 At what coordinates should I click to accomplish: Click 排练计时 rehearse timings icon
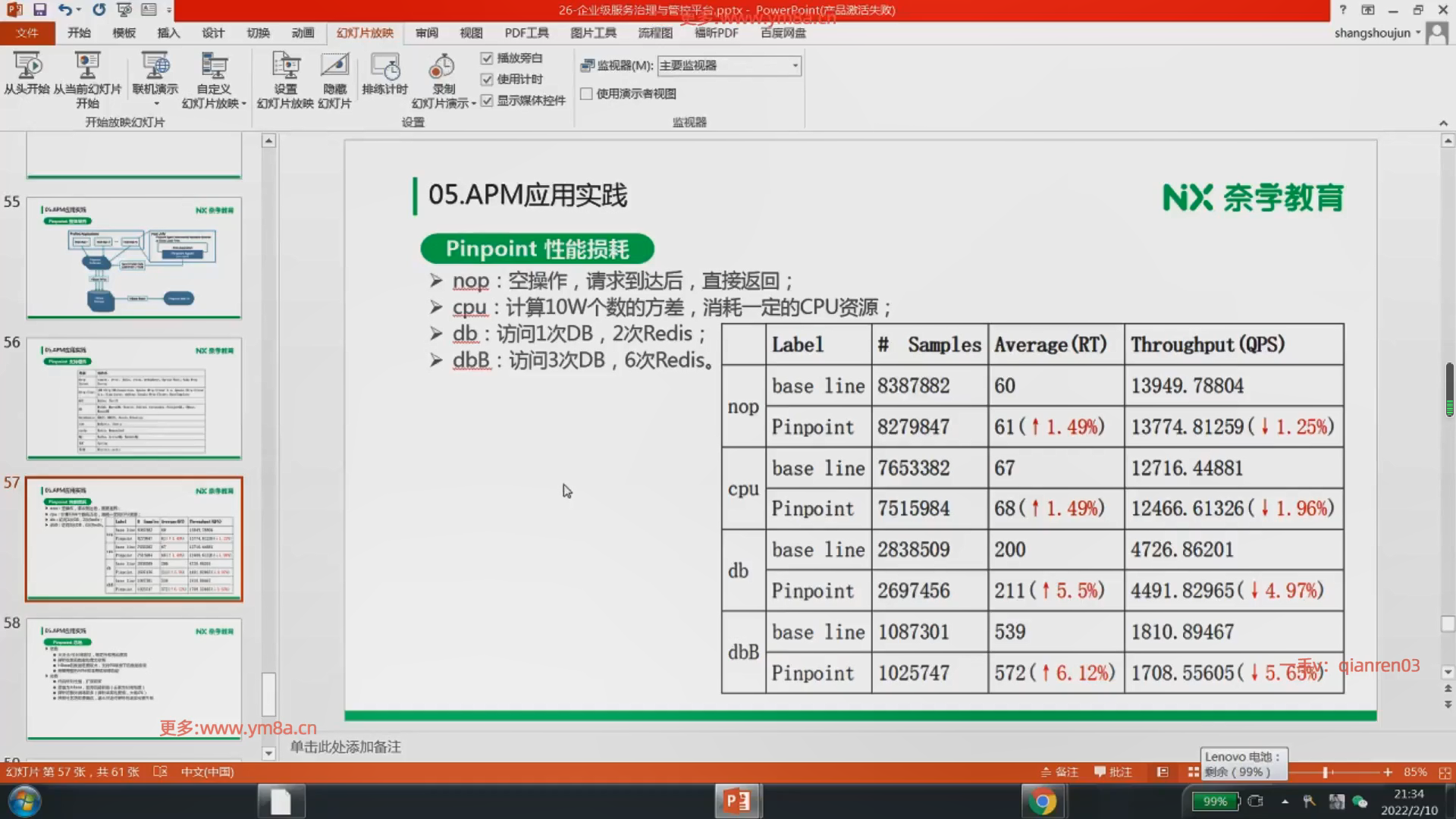[384, 67]
